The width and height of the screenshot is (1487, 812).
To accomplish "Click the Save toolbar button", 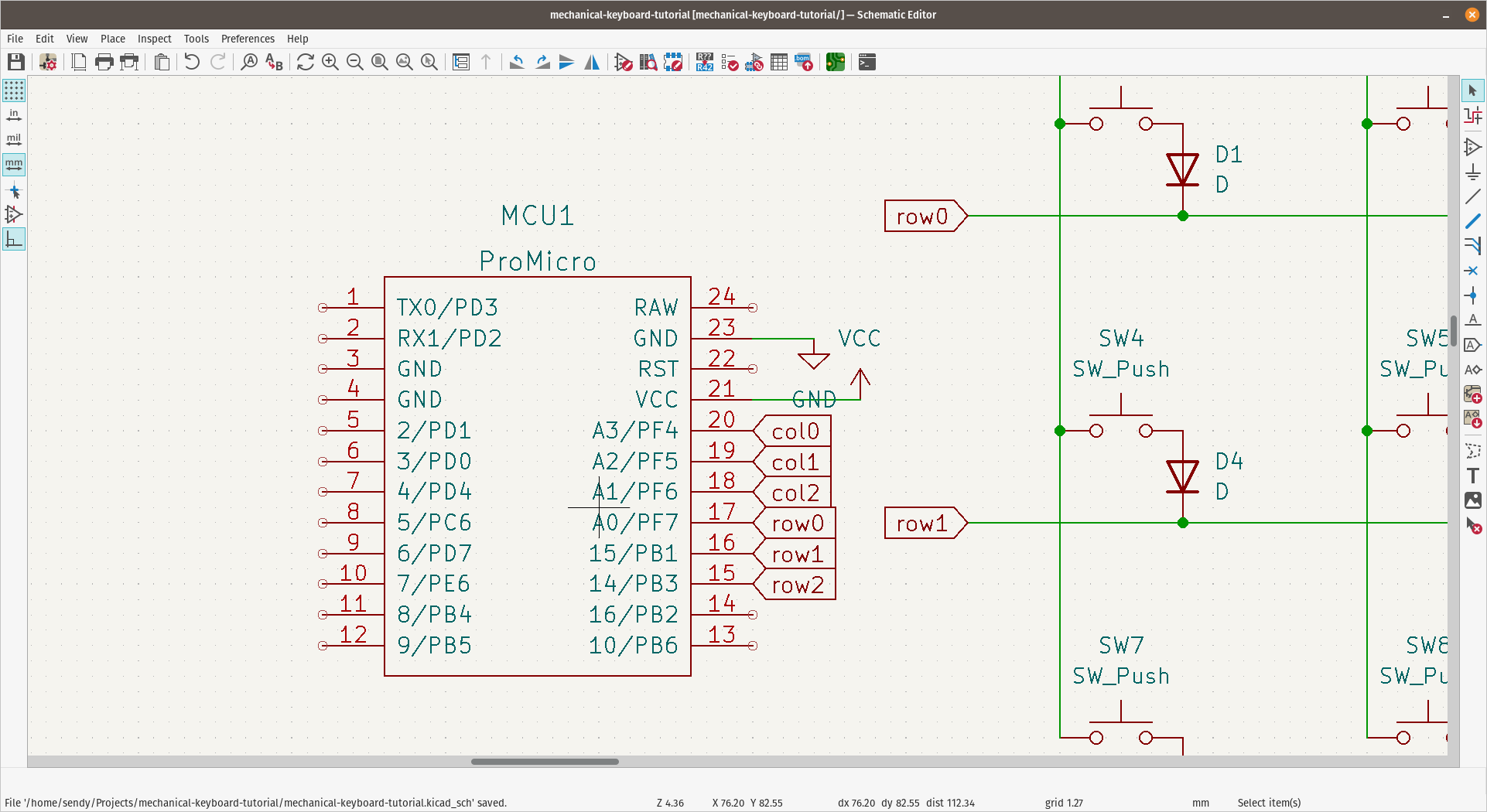I will coord(16,62).
